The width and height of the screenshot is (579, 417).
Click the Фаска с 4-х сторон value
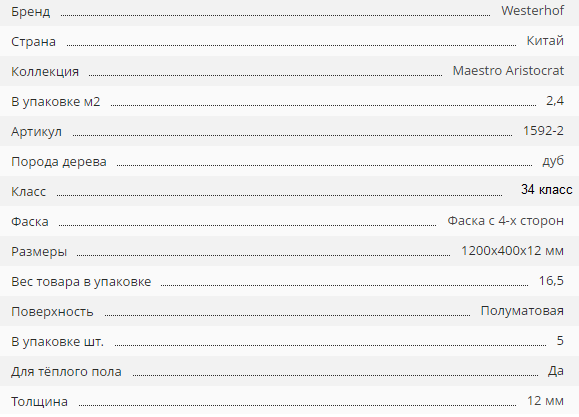[x=506, y=221]
